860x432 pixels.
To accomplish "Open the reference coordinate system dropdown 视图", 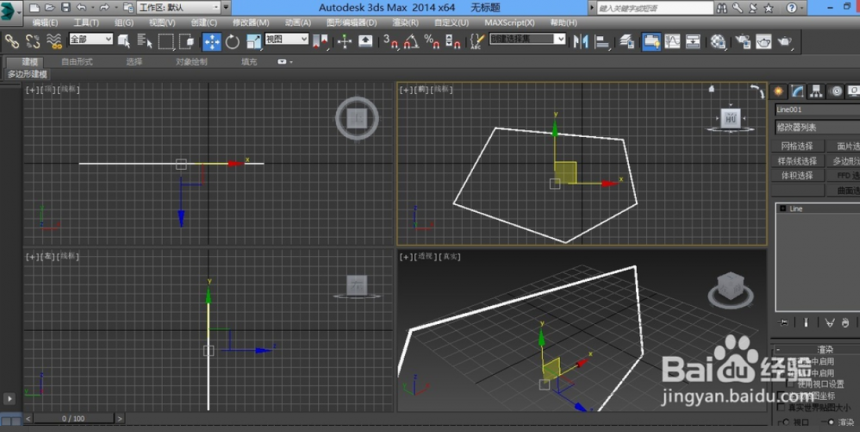I will pyautogui.click(x=287, y=39).
